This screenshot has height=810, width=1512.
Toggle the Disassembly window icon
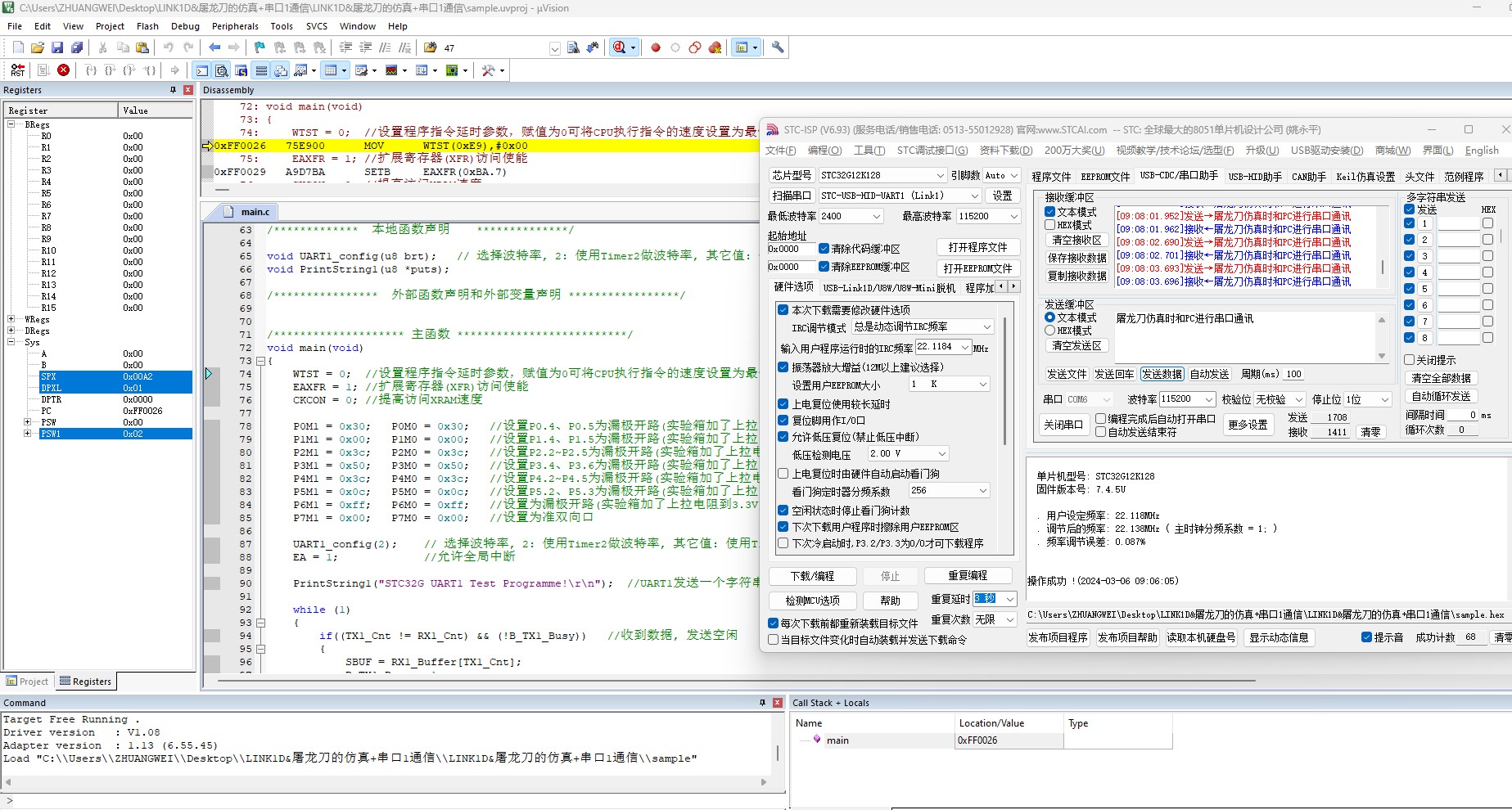[x=222, y=70]
